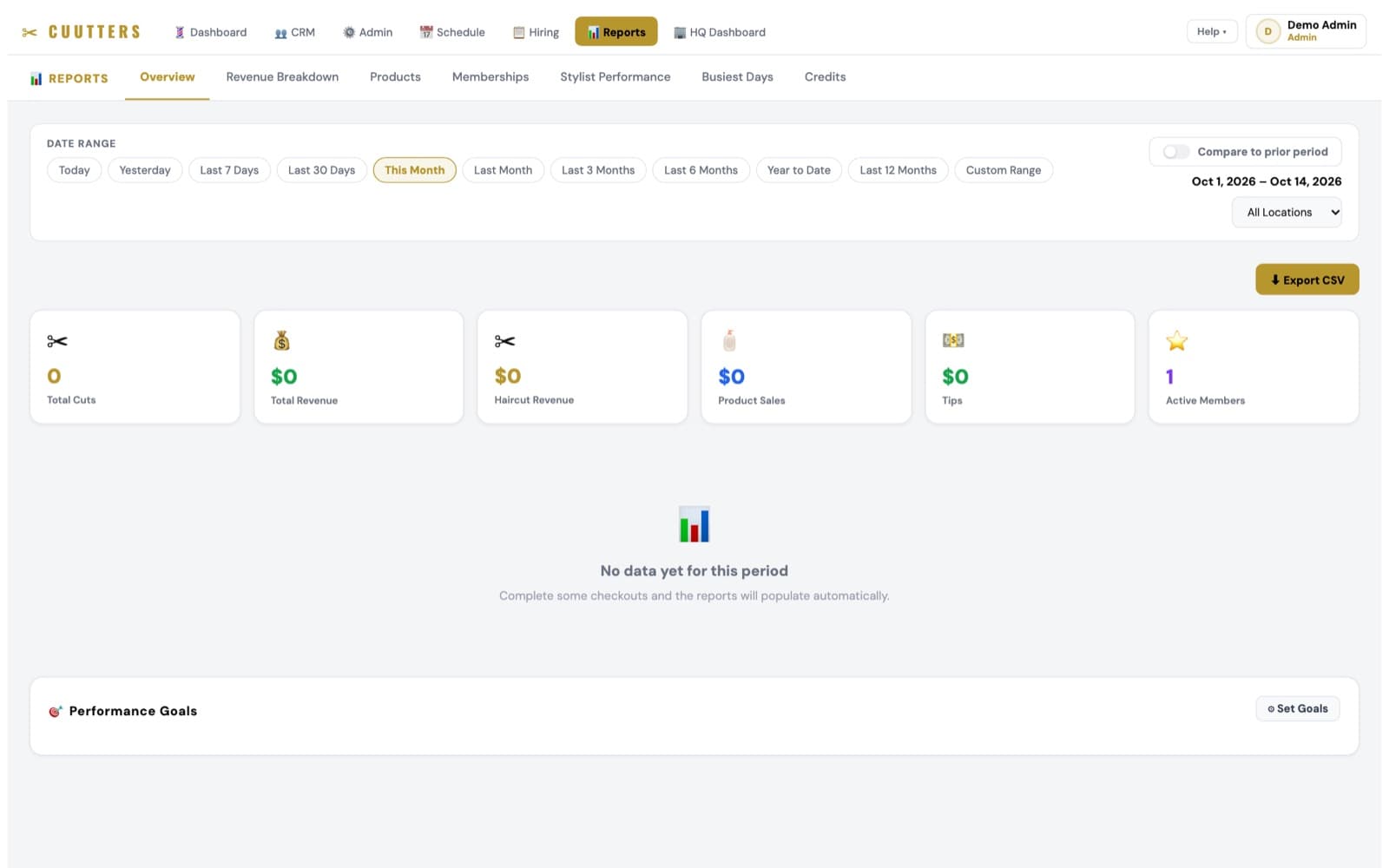Select Year to Date range
1389x868 pixels.
(799, 170)
